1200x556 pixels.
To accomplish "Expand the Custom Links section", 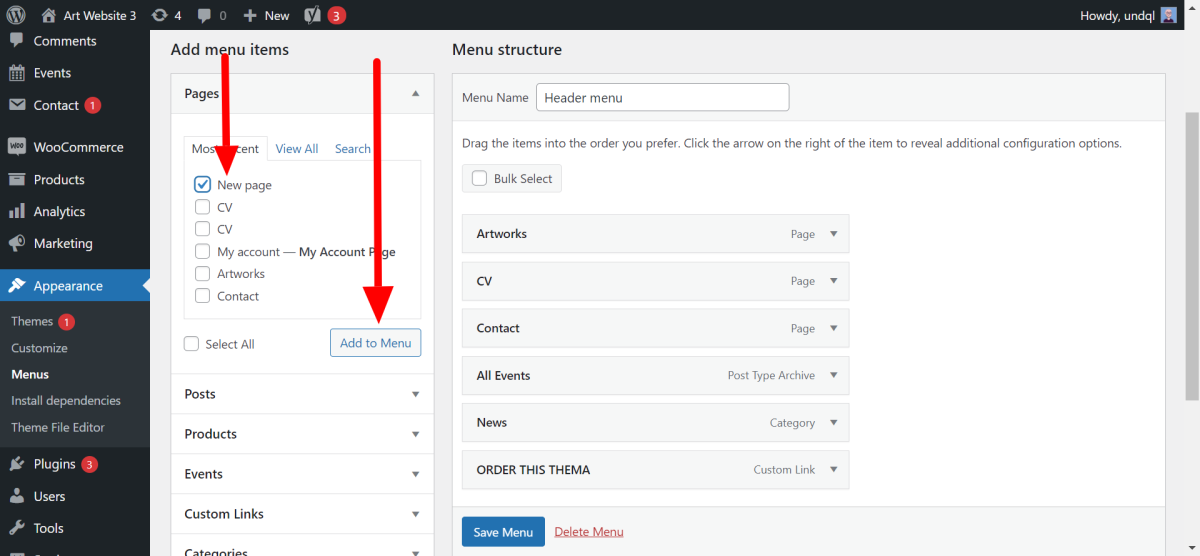I will (x=302, y=514).
